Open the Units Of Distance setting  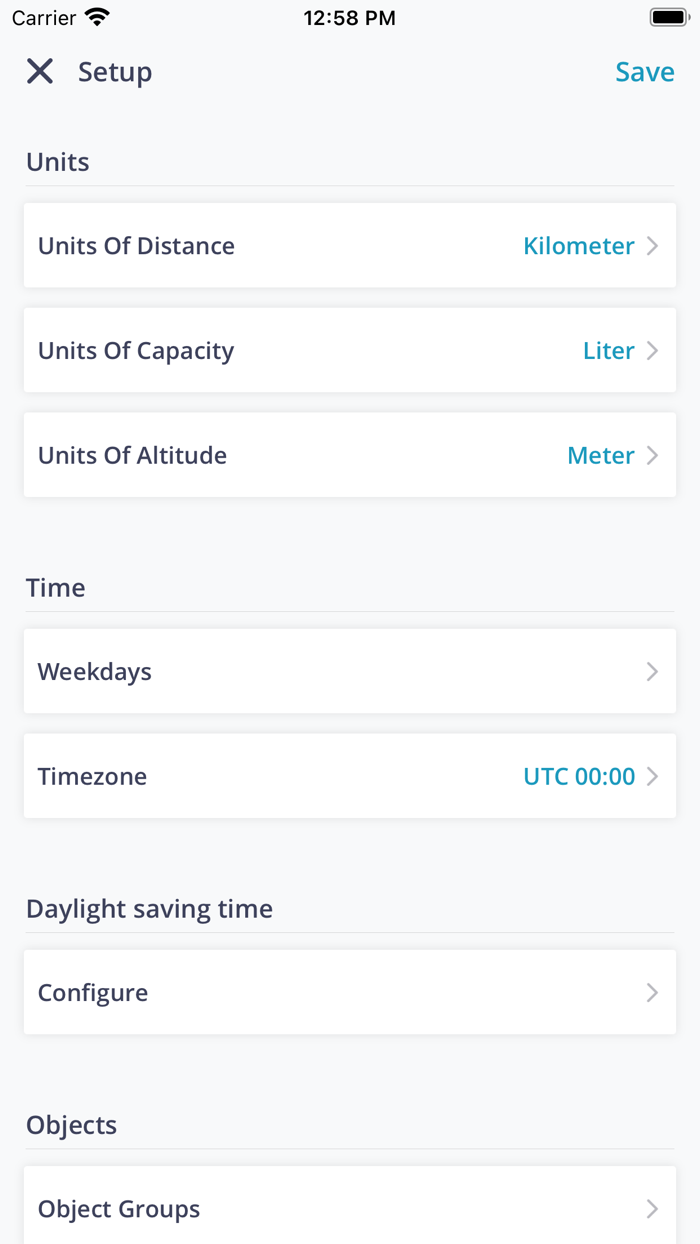[x=136, y=246]
